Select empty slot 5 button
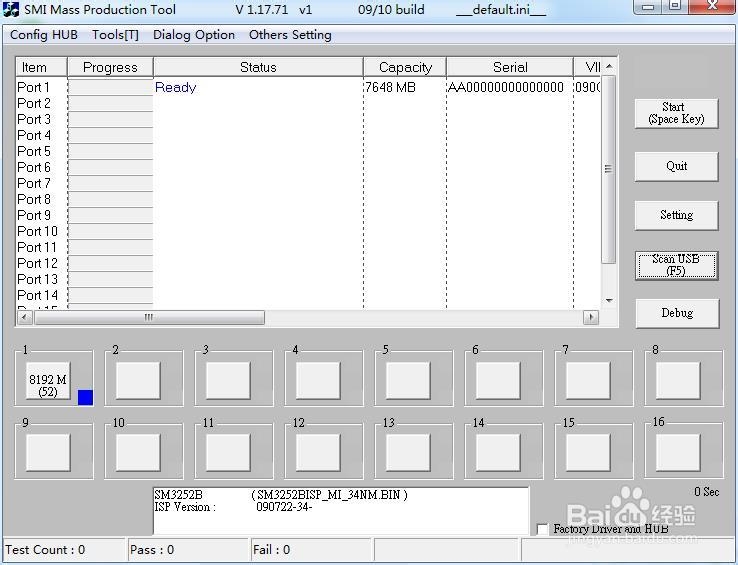738x565 pixels. pyautogui.click(x=408, y=381)
